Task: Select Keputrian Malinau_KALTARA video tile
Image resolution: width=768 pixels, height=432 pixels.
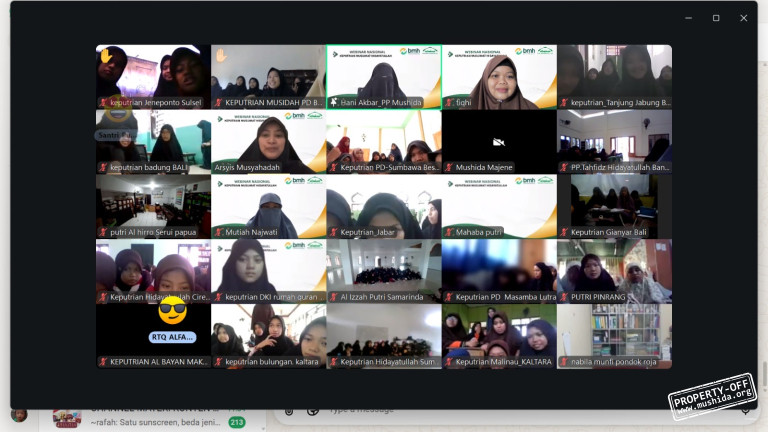Action: (499, 336)
